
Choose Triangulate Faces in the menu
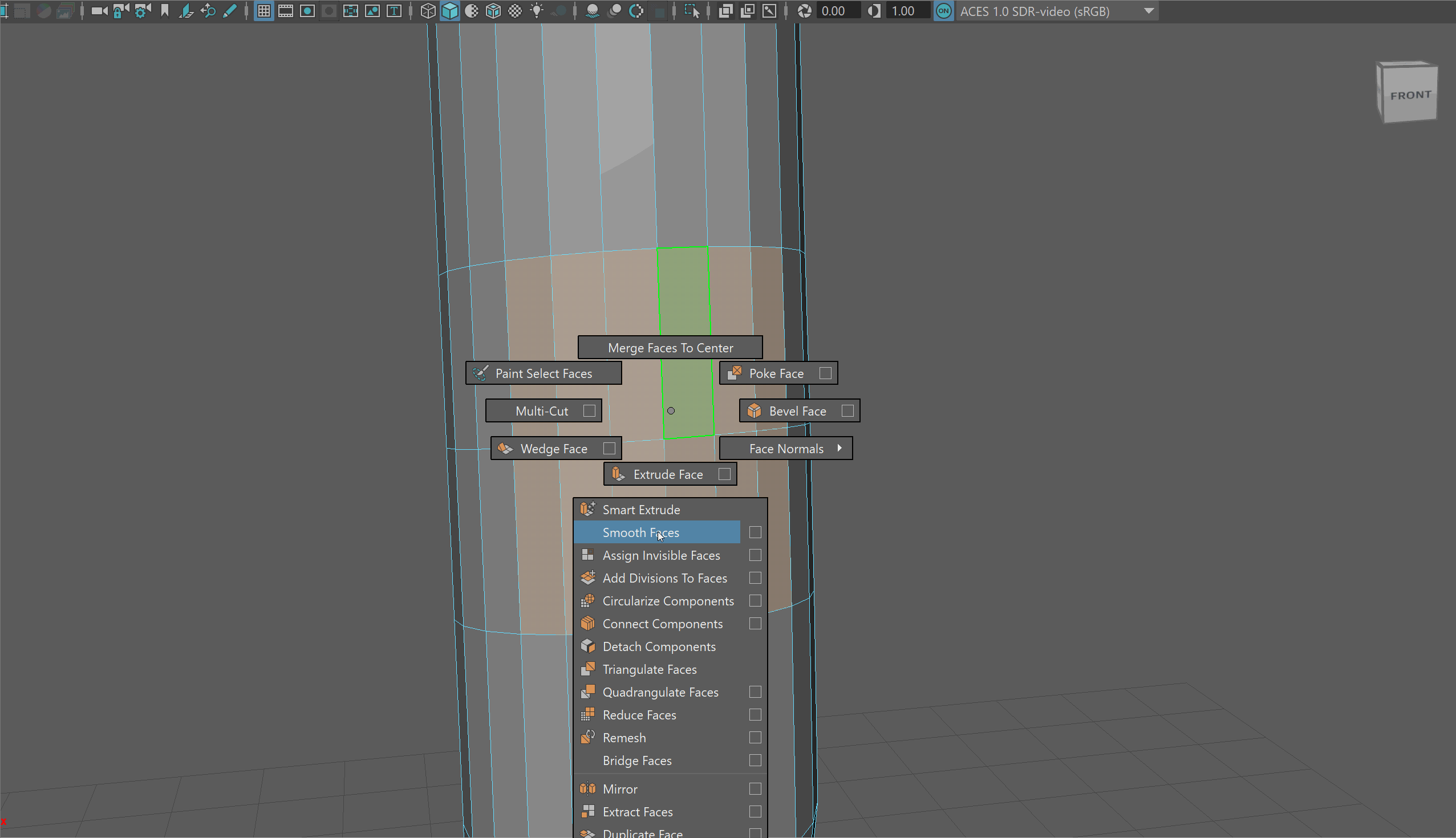(x=650, y=669)
